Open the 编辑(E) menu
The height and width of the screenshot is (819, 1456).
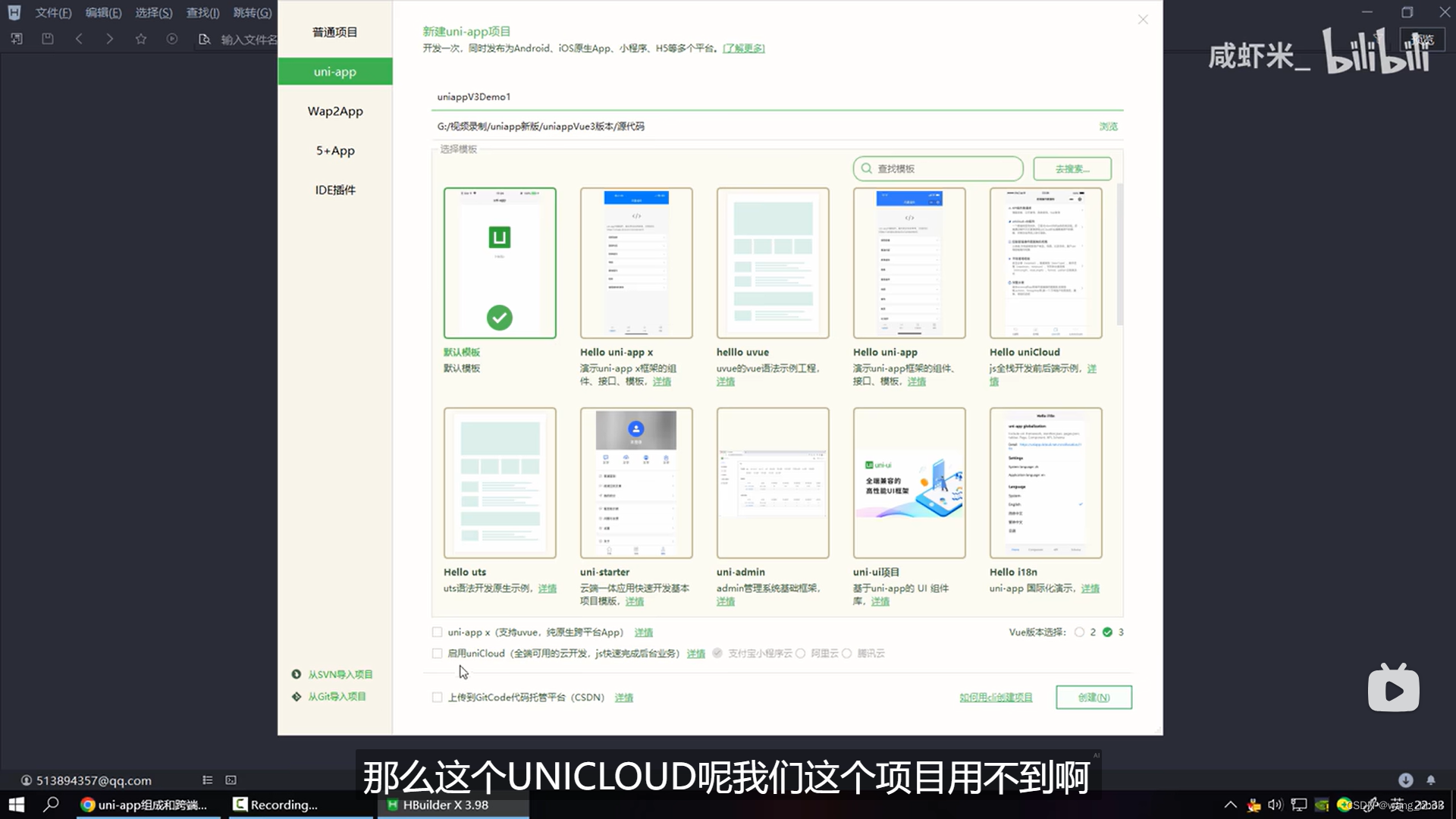[x=103, y=13]
